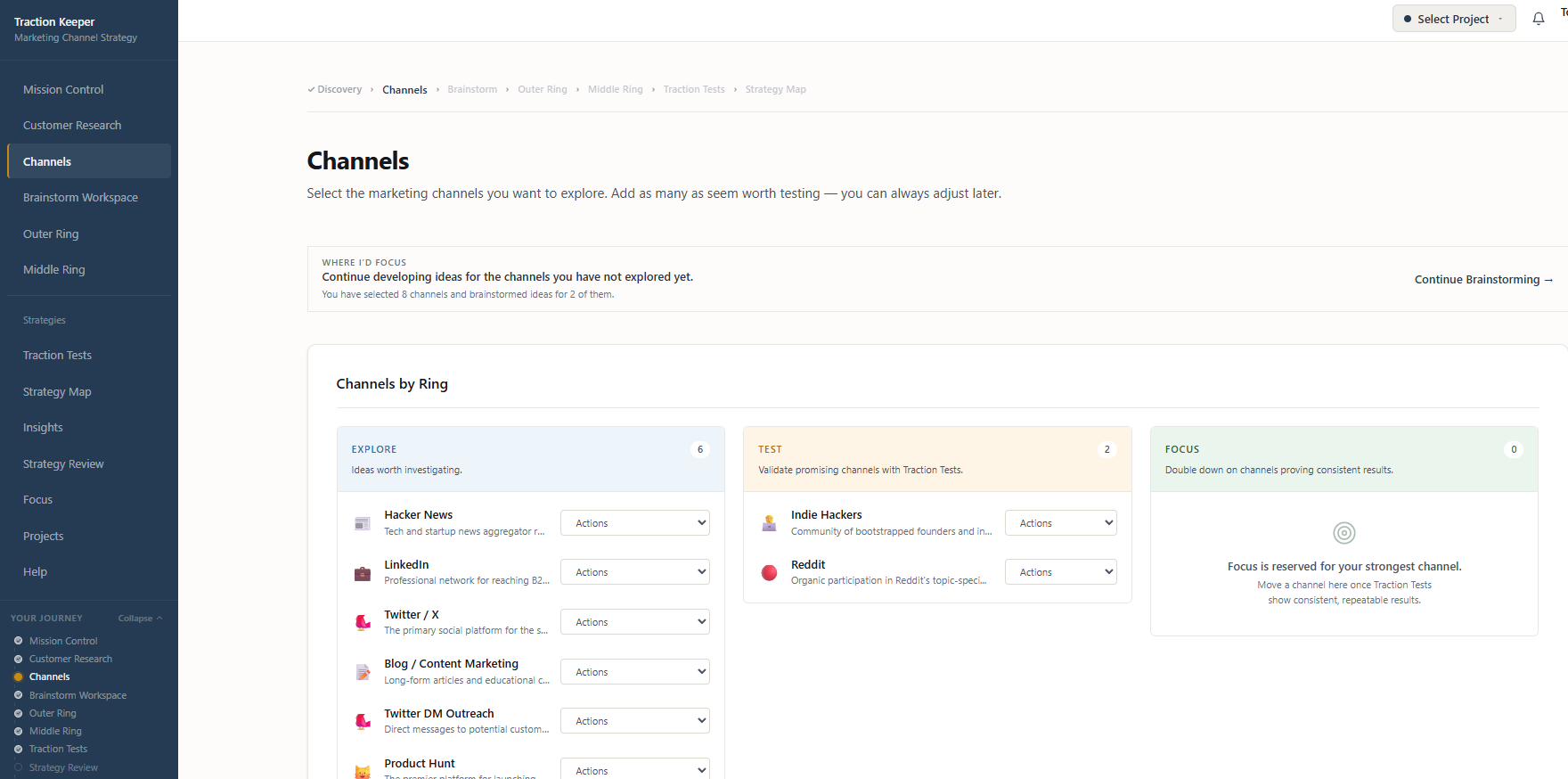Open Insights in sidebar
Viewport: 1568px width, 779px height.
[x=89, y=428]
